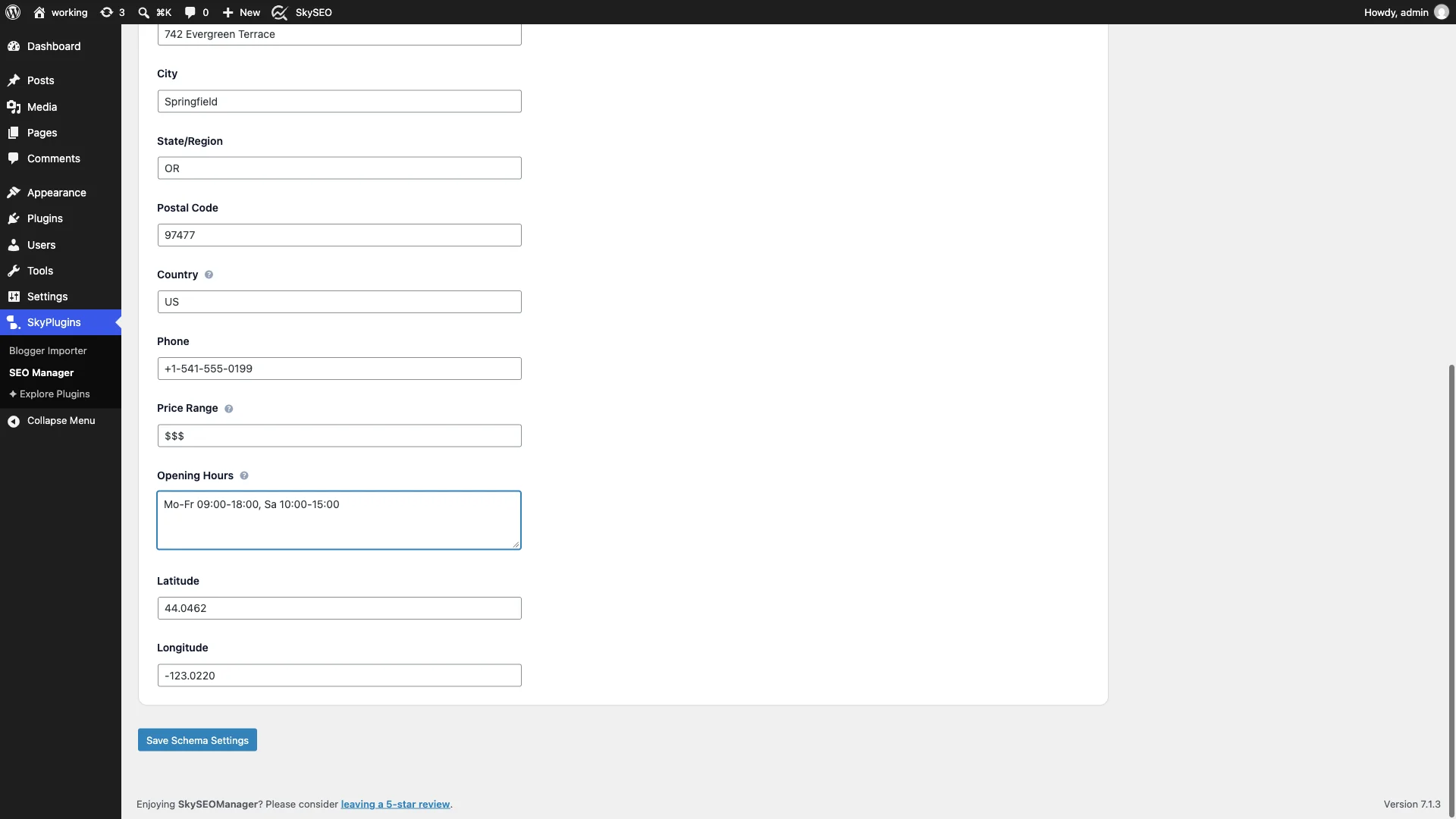Click the Users person icon
1456x819 pixels.
coord(14,245)
